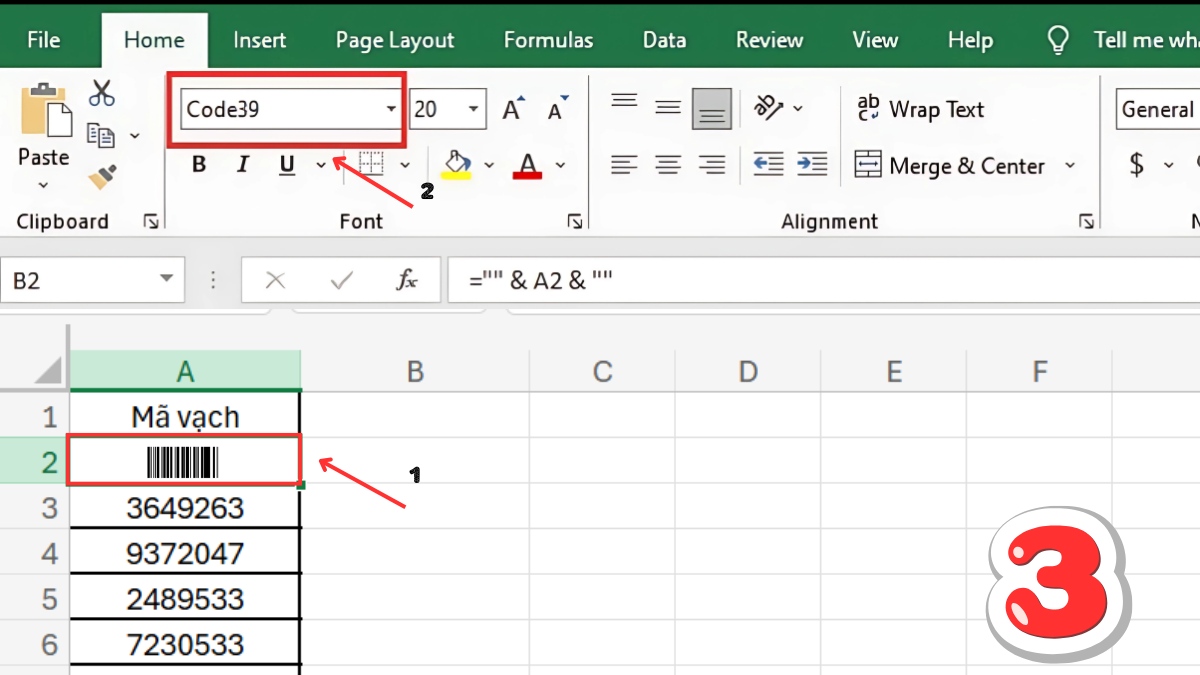Open the Help tab
Viewport: 1200px width, 675px height.
970,40
